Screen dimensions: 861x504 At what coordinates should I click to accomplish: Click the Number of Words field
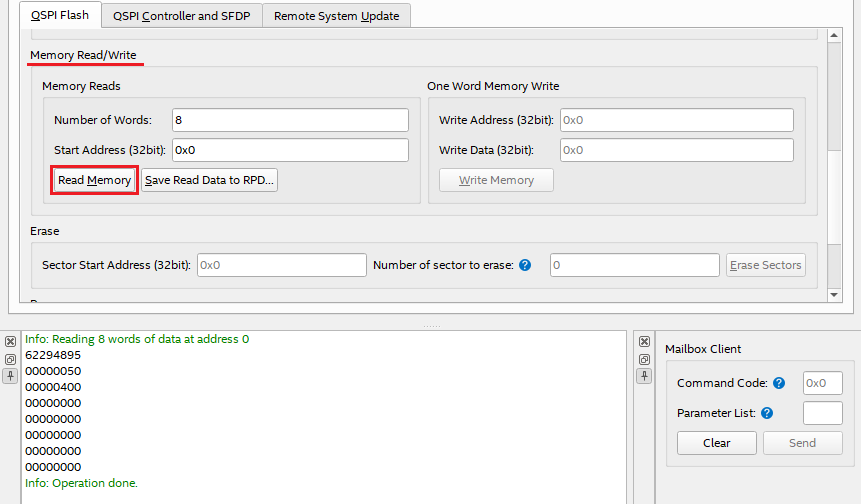click(290, 120)
